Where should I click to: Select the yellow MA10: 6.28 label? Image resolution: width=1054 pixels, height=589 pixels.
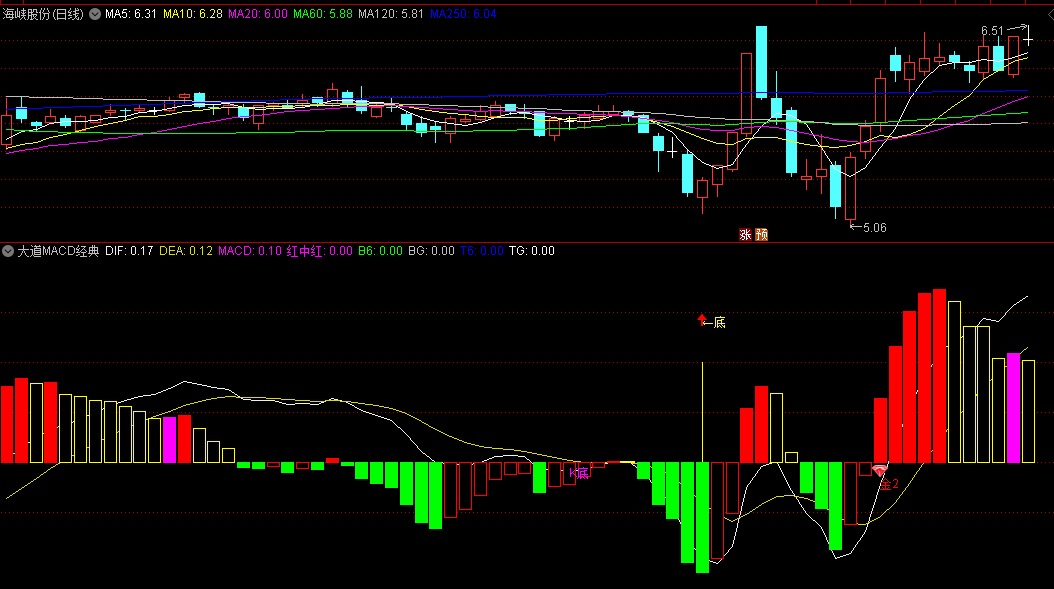pos(193,14)
